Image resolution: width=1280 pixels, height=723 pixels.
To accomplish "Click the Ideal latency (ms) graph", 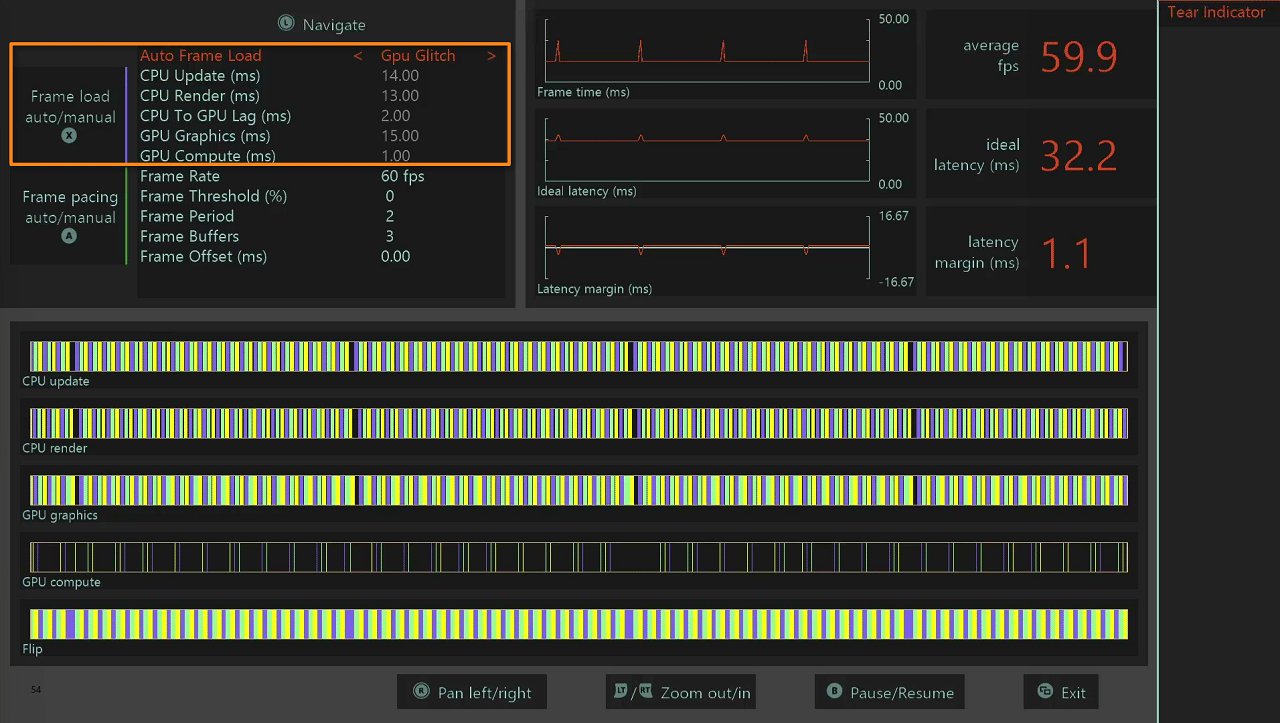I will [x=706, y=150].
